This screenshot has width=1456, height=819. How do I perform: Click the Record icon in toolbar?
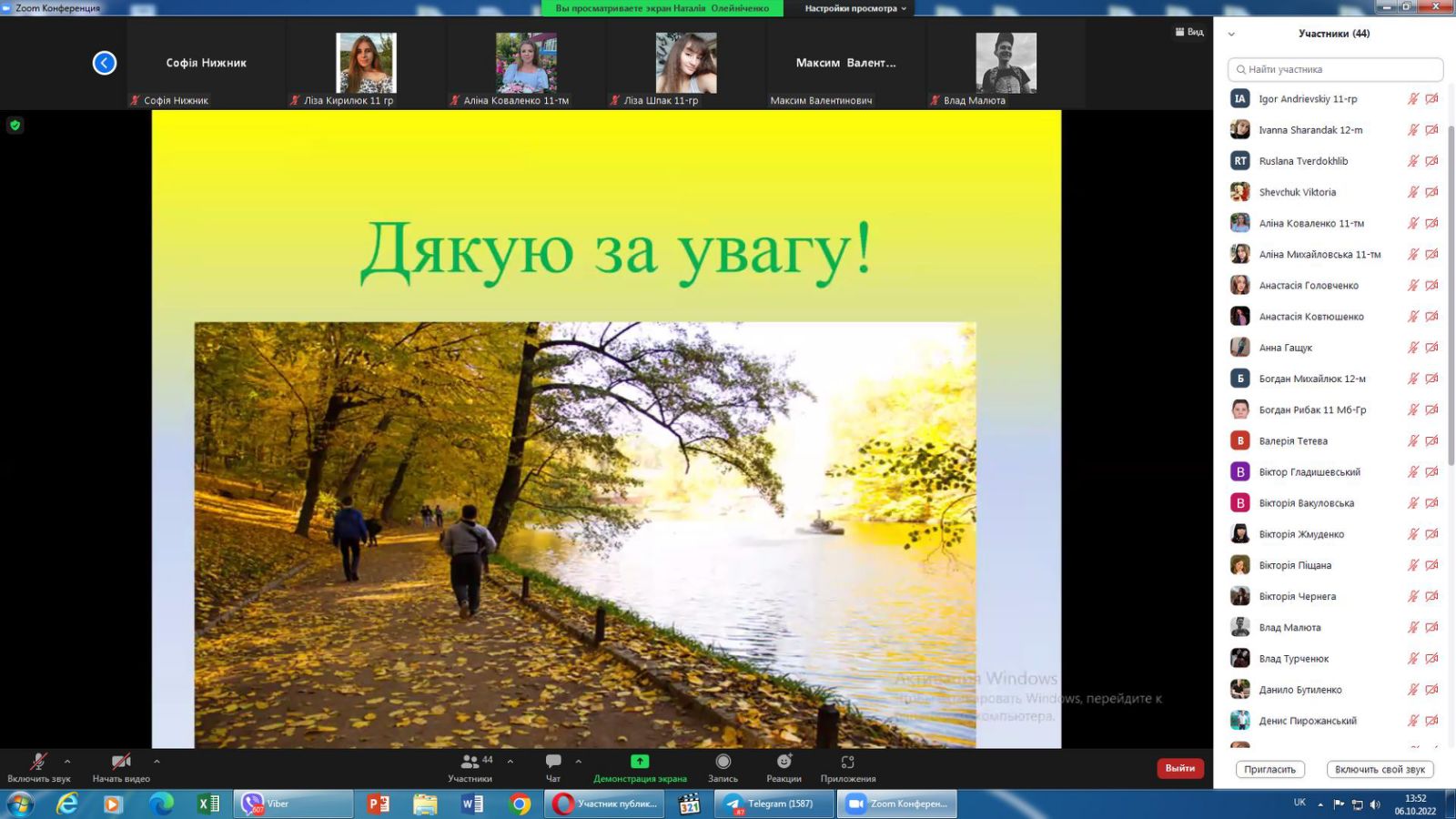(x=723, y=762)
